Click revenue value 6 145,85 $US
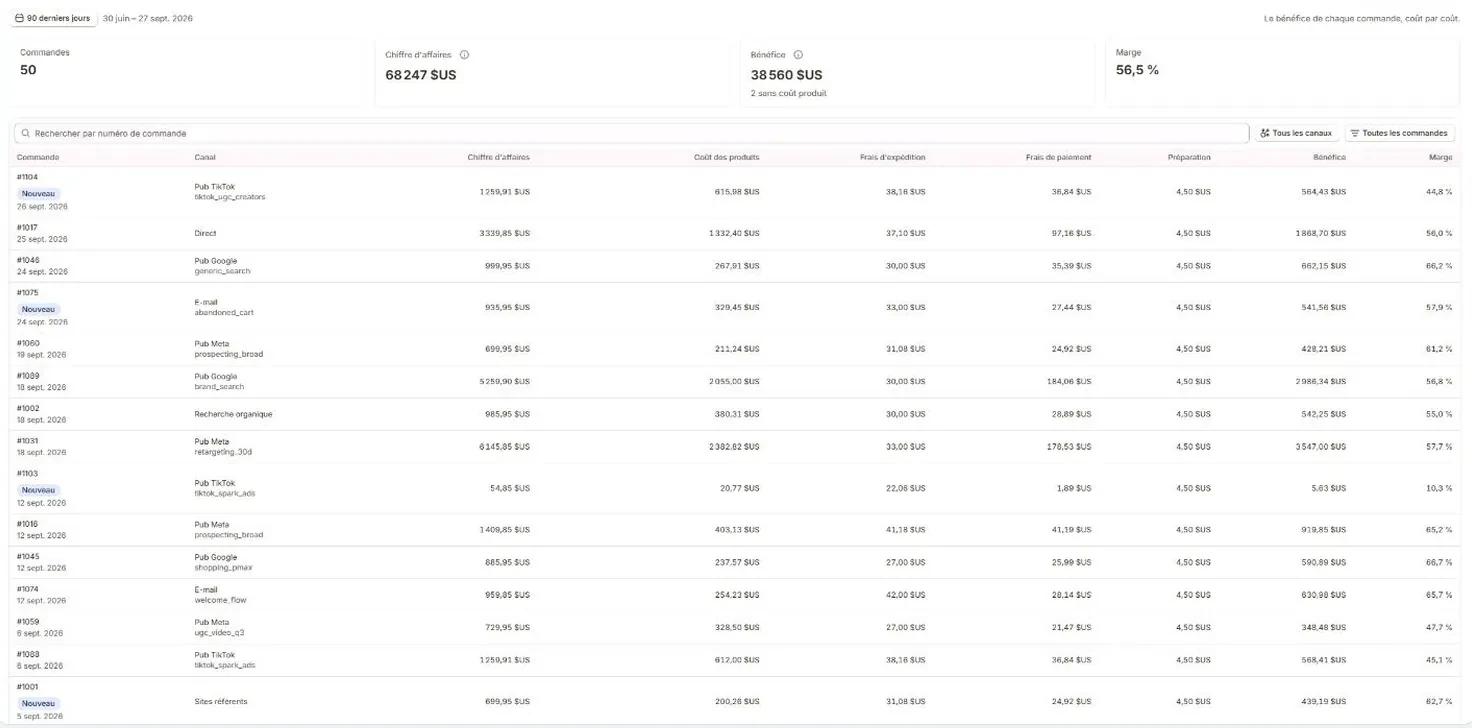 (504, 446)
